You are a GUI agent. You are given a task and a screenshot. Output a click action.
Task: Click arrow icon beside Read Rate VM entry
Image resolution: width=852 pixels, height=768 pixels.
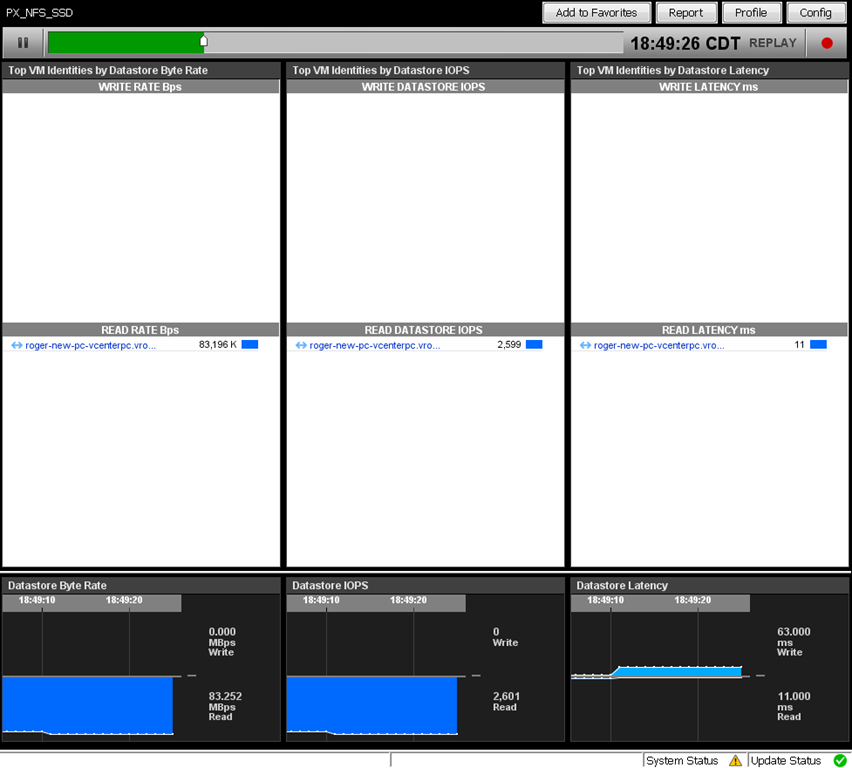click(17, 345)
